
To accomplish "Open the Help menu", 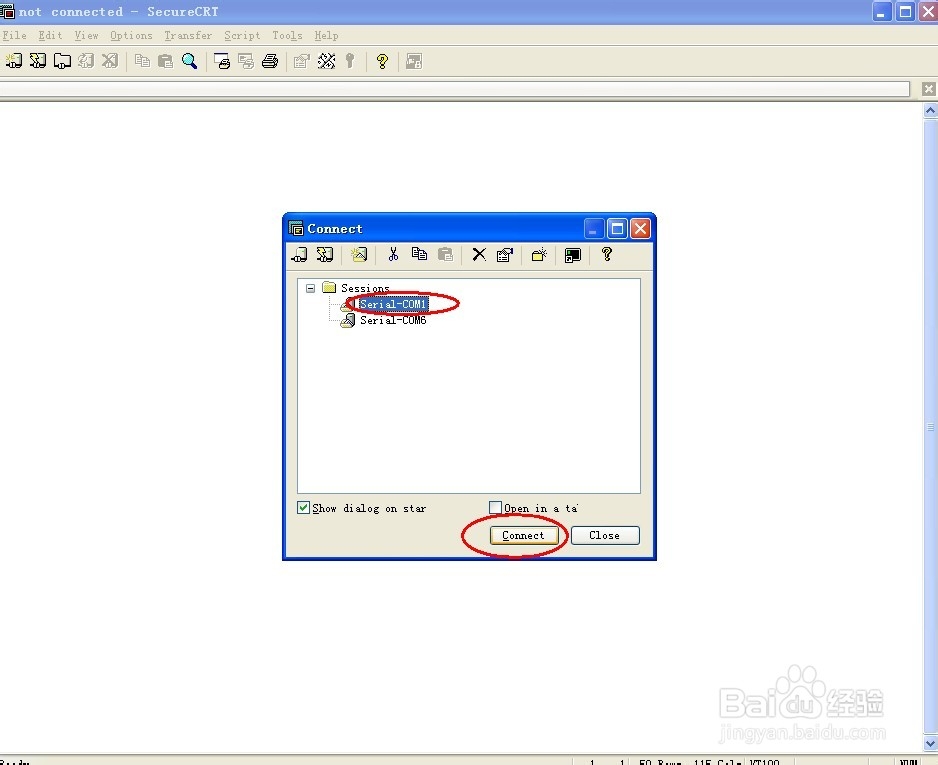I will pyautogui.click(x=326, y=36).
